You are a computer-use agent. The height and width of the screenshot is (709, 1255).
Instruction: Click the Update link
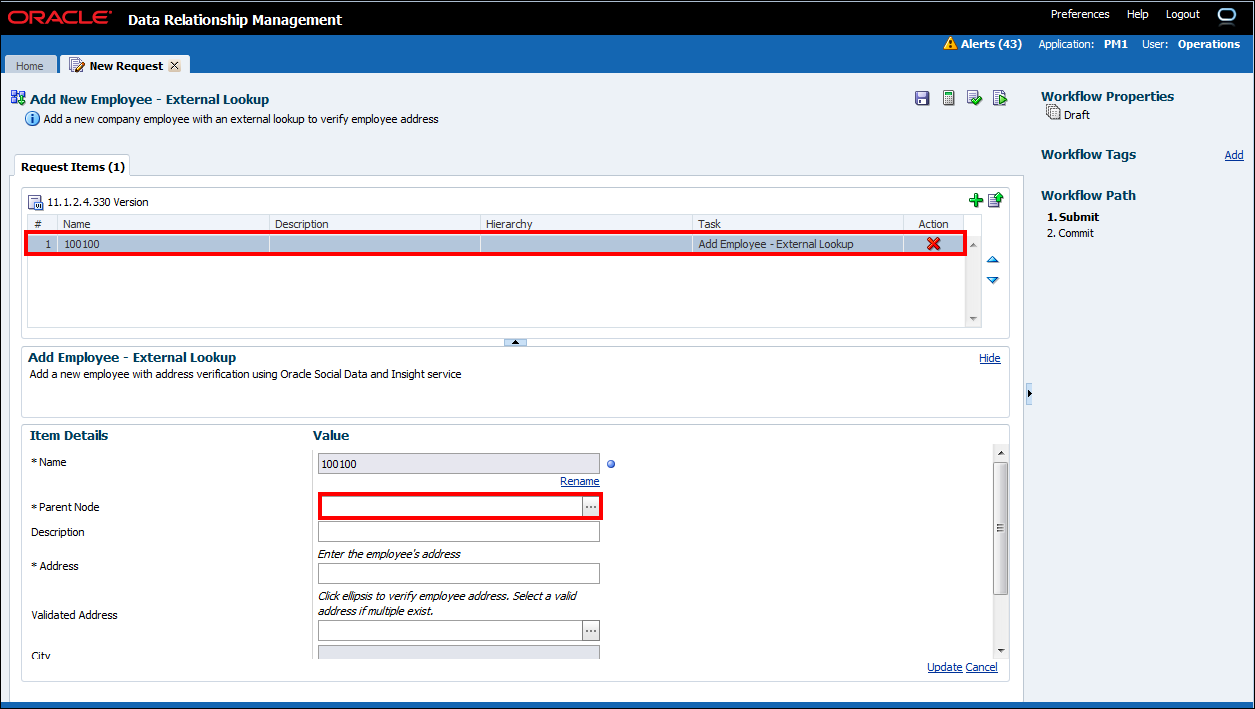[x=944, y=668]
